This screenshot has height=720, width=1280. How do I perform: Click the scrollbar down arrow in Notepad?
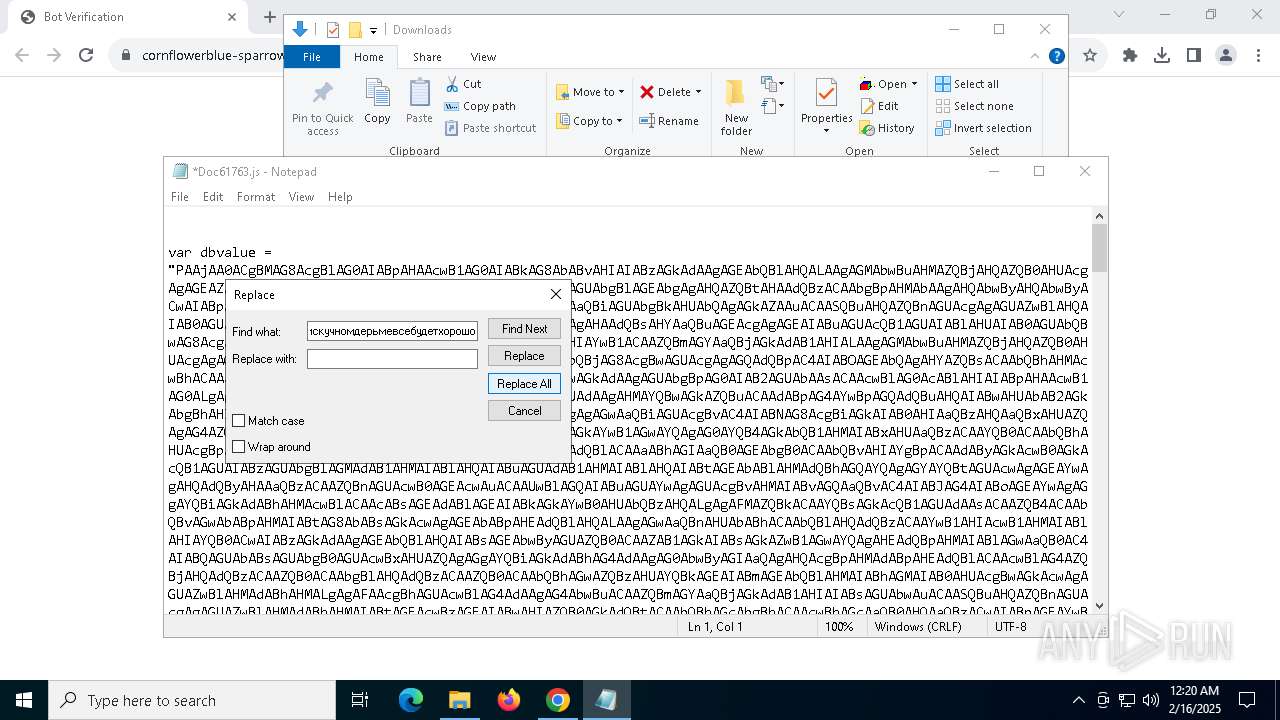(x=1099, y=605)
